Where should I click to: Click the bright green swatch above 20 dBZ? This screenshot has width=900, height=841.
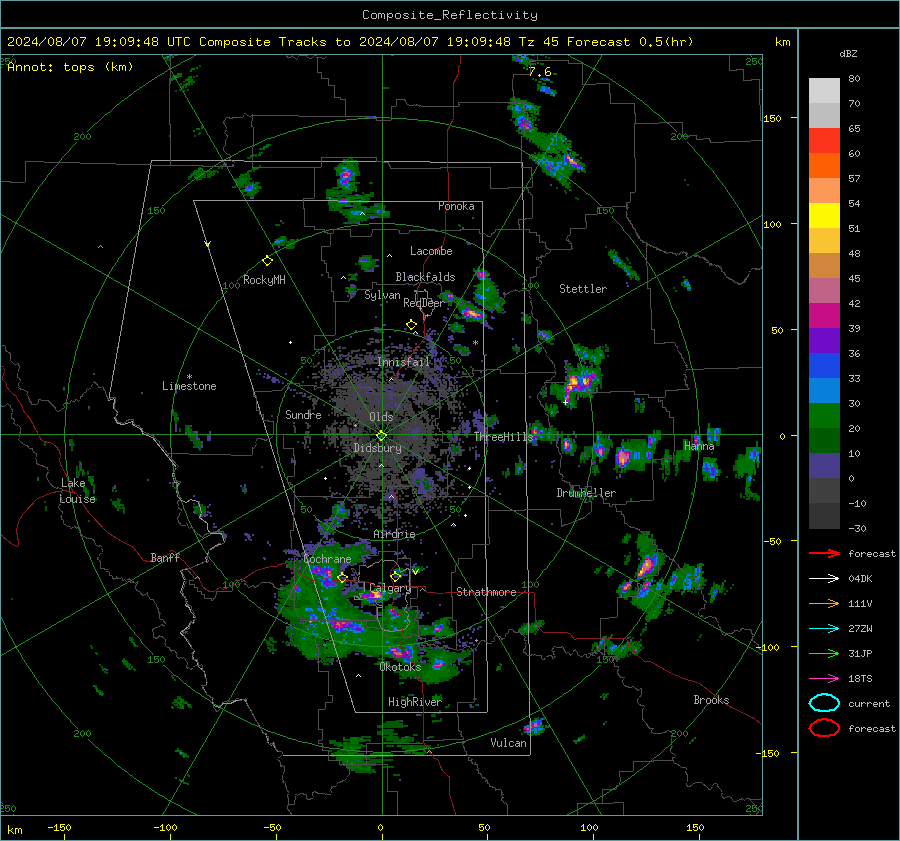(x=824, y=416)
